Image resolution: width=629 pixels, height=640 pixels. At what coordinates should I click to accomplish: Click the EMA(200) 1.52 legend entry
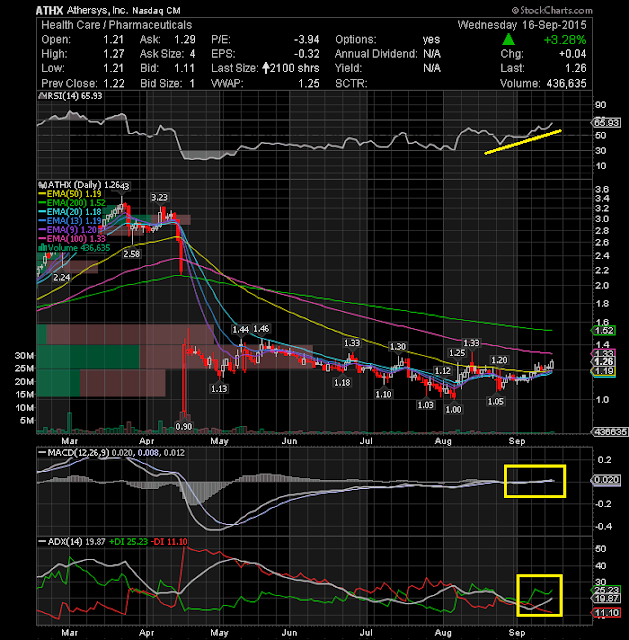72,203
